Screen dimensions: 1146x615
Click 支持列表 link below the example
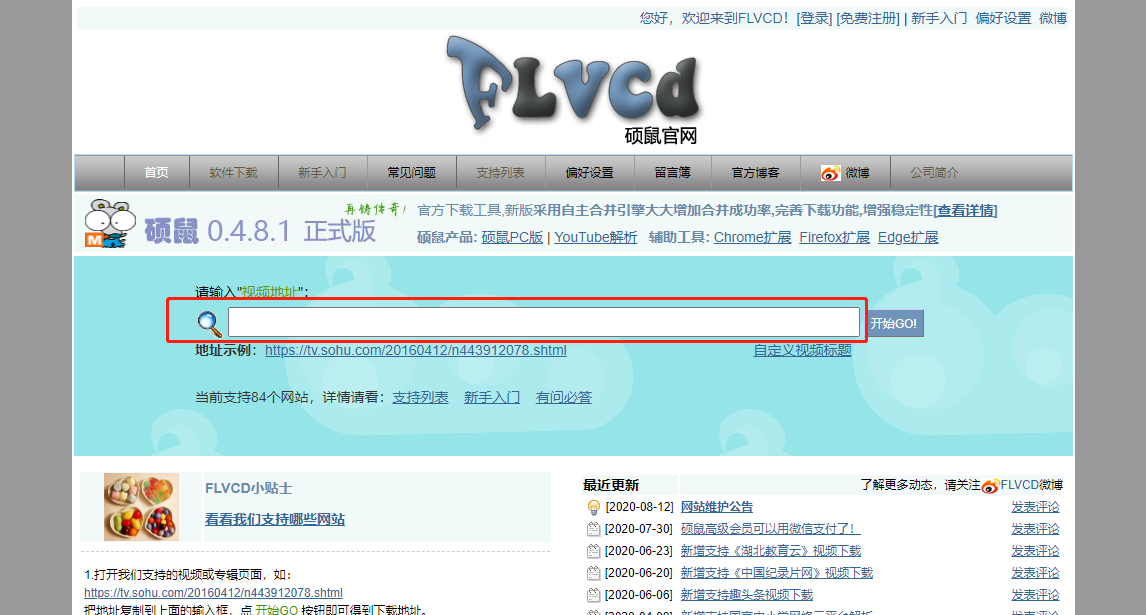pyautogui.click(x=420, y=398)
